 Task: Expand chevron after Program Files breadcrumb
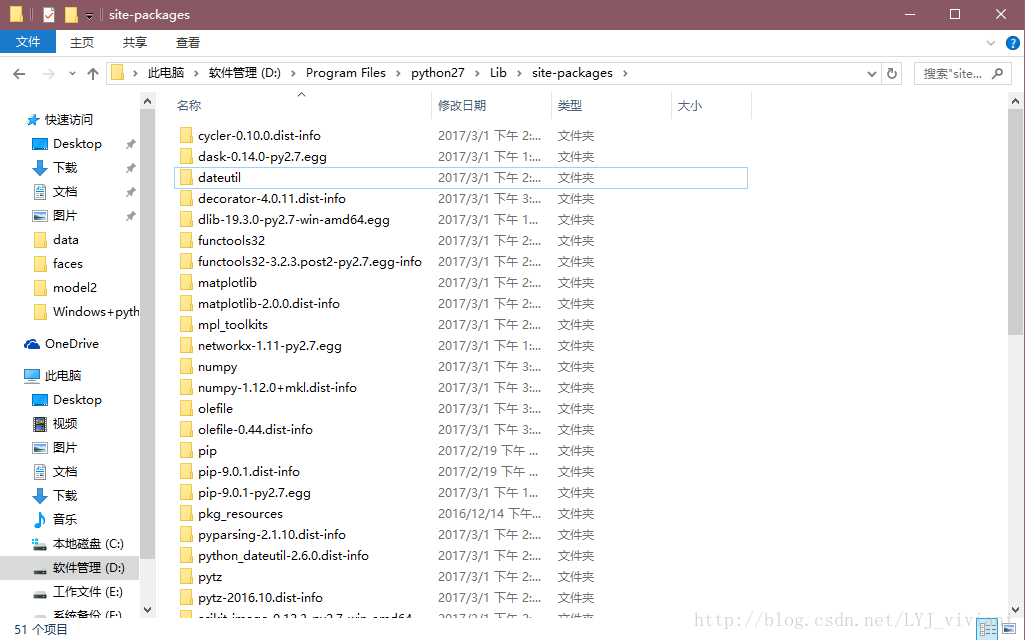point(398,73)
